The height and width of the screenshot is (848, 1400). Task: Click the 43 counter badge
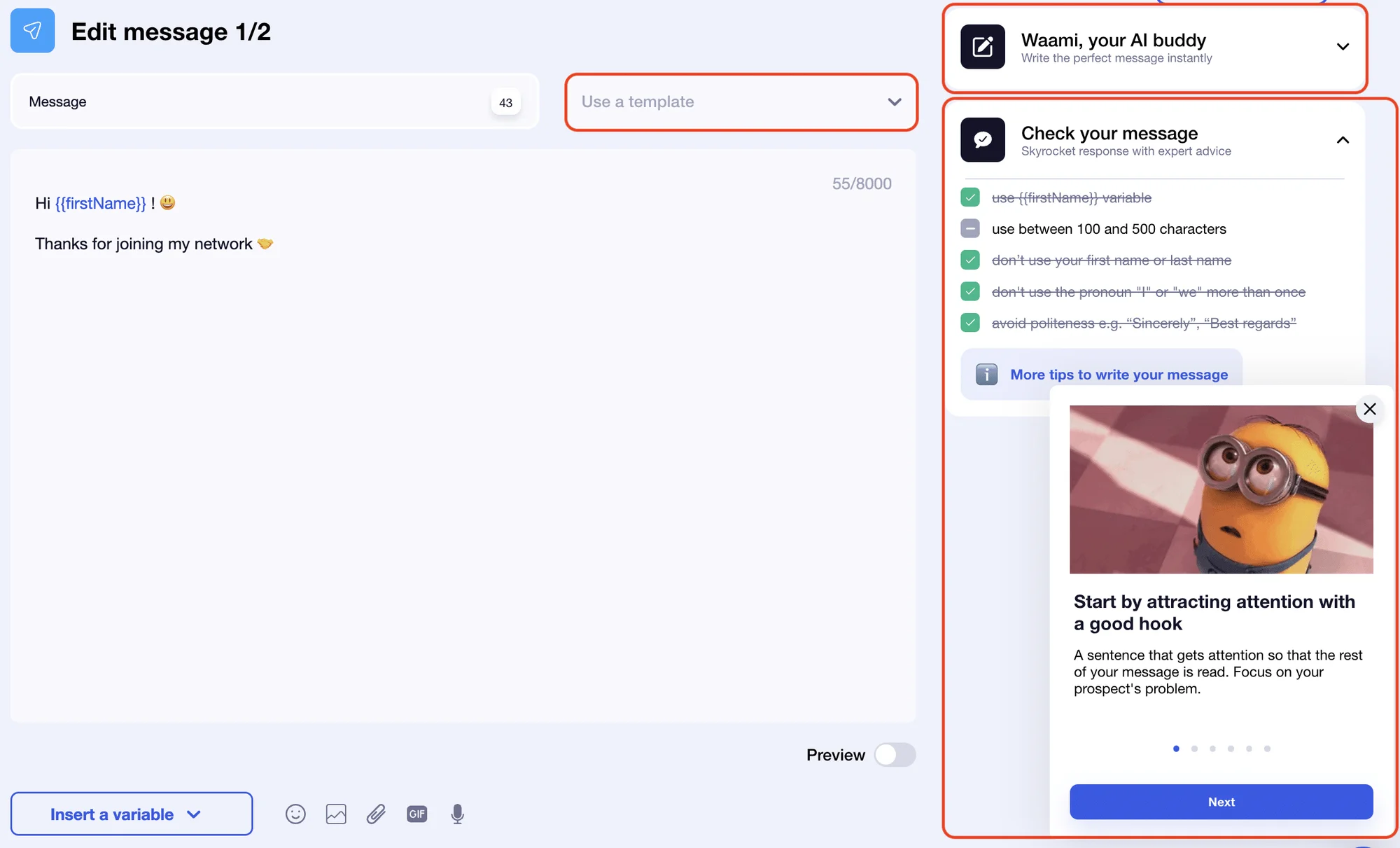click(x=505, y=102)
